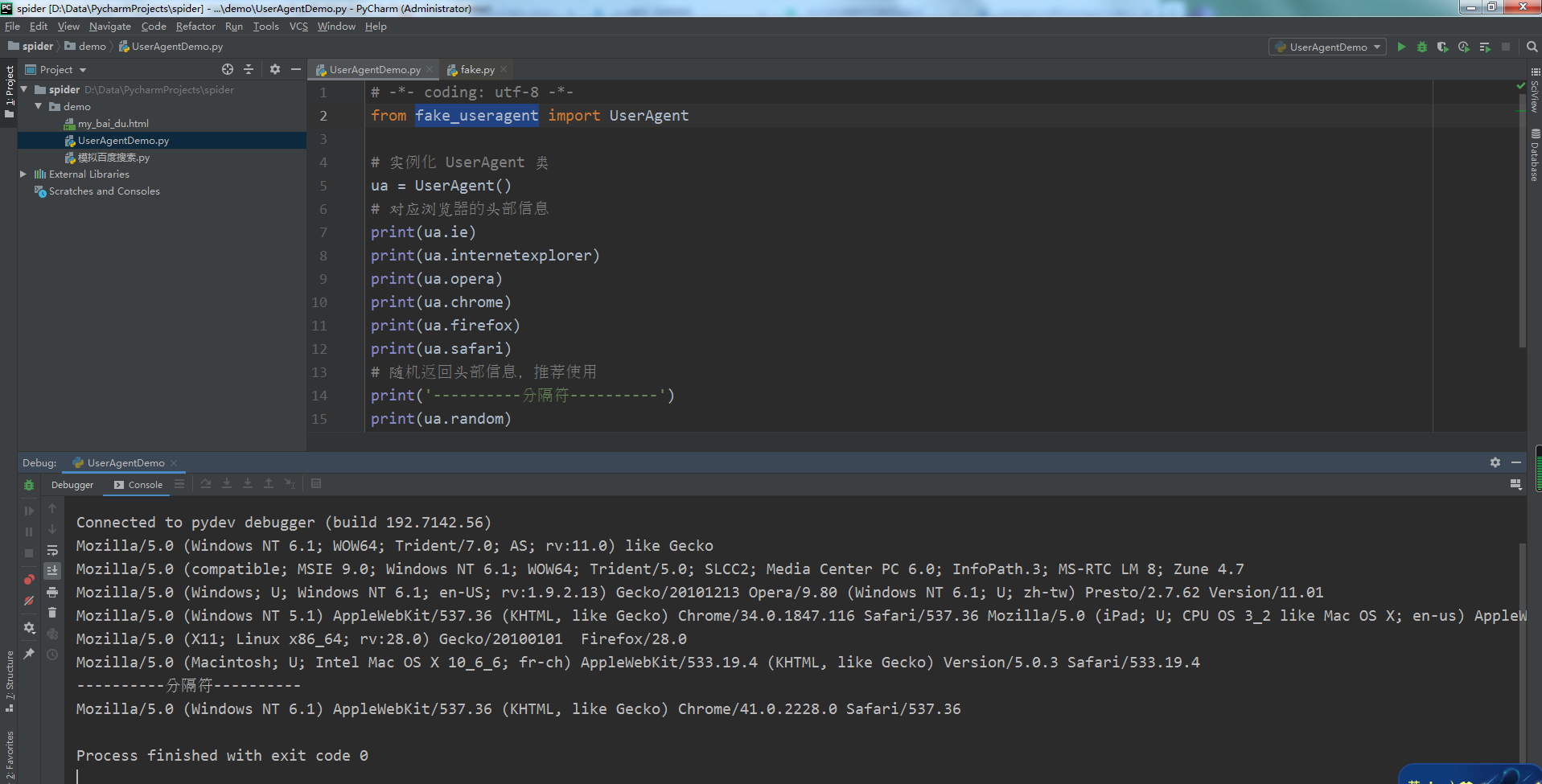Expand the External Libraries node
This screenshot has width=1542, height=784.
(x=23, y=174)
